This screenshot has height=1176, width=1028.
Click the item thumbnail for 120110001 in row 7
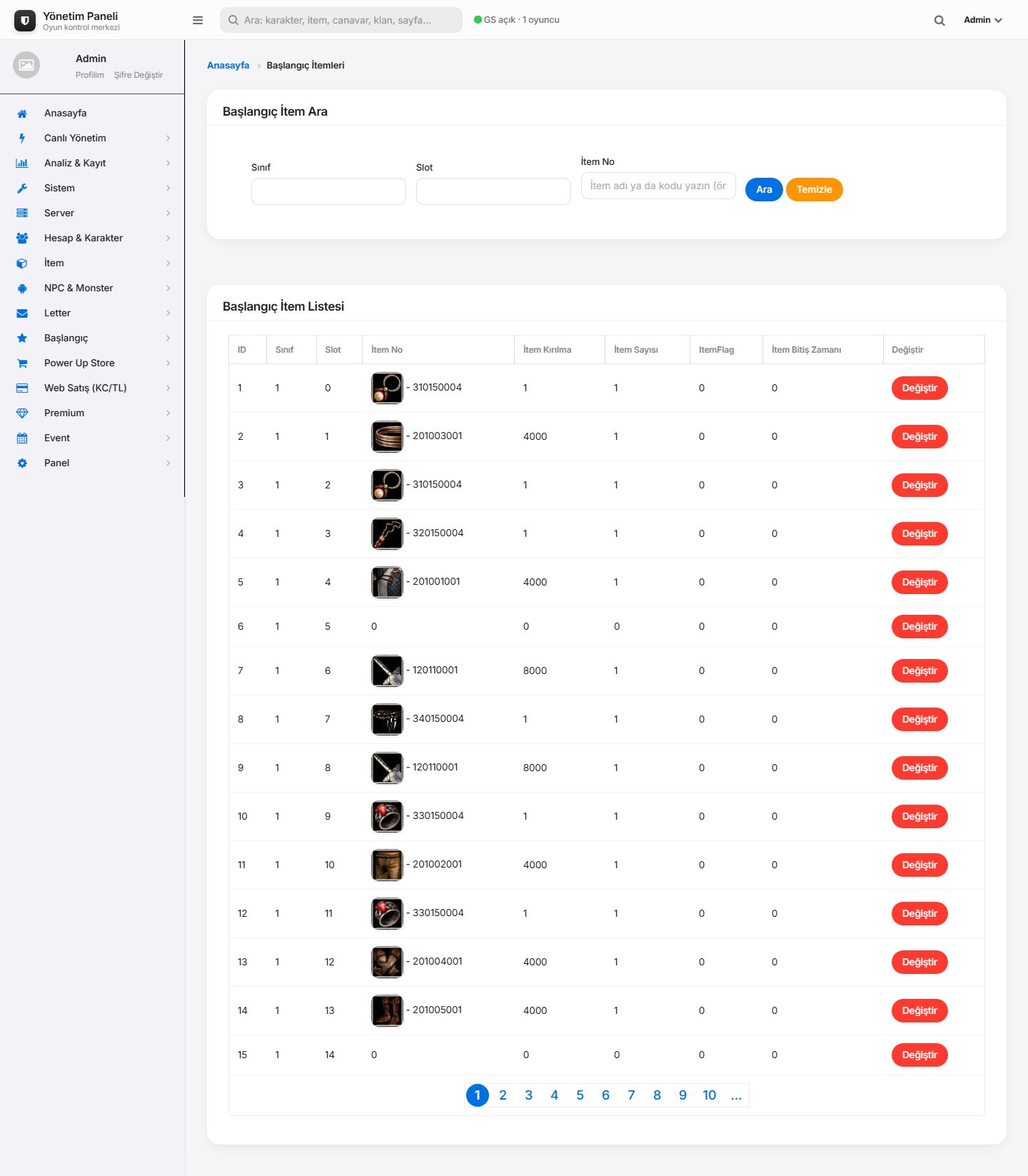coord(387,671)
